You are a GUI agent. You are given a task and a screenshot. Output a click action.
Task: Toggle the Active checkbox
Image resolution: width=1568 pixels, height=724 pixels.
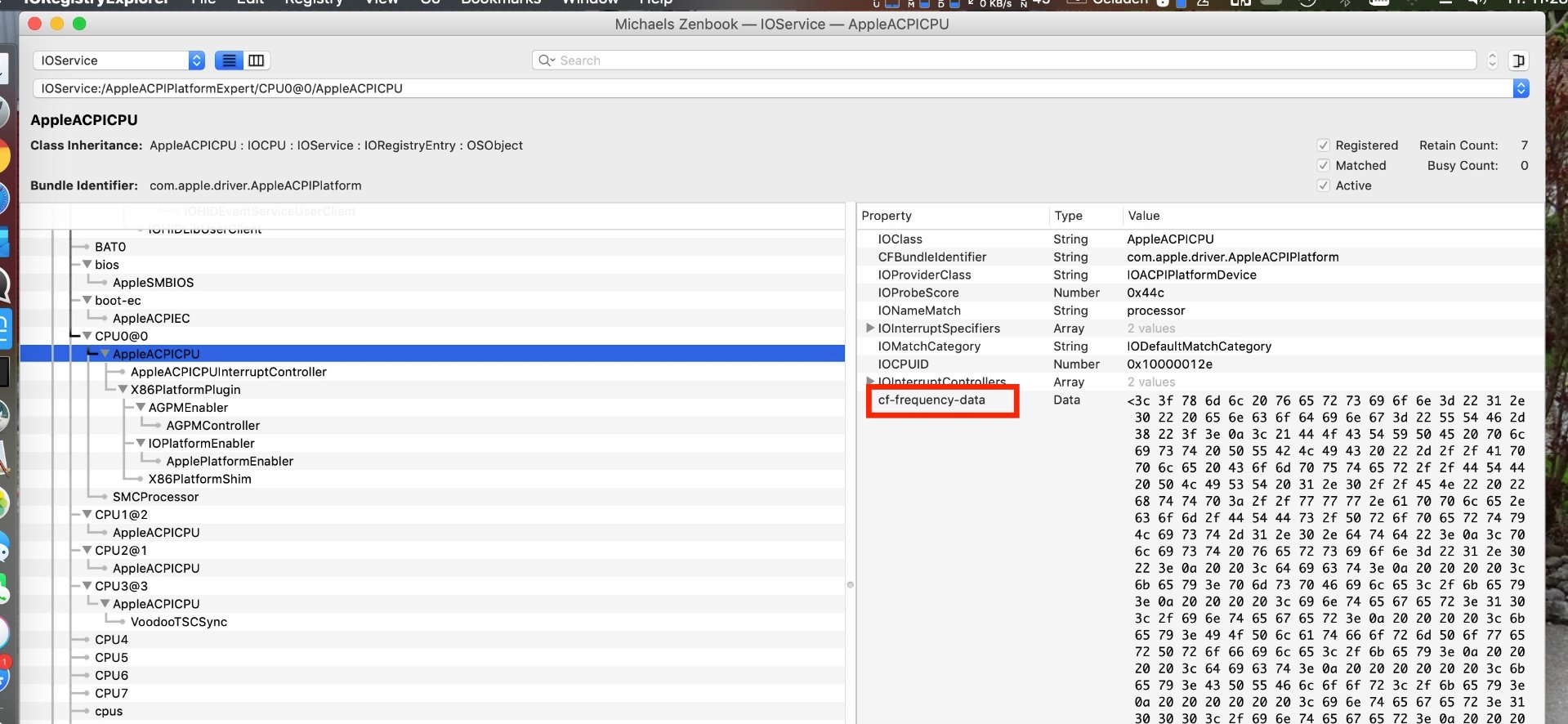pyautogui.click(x=1323, y=186)
